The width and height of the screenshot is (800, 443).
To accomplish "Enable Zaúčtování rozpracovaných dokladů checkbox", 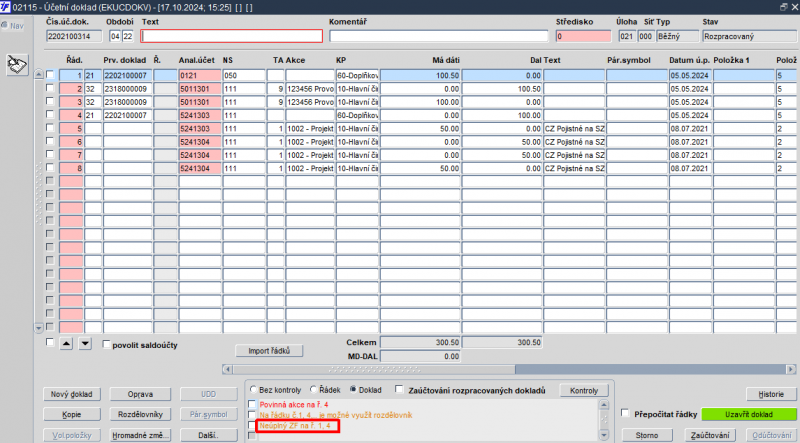I will click(x=399, y=389).
